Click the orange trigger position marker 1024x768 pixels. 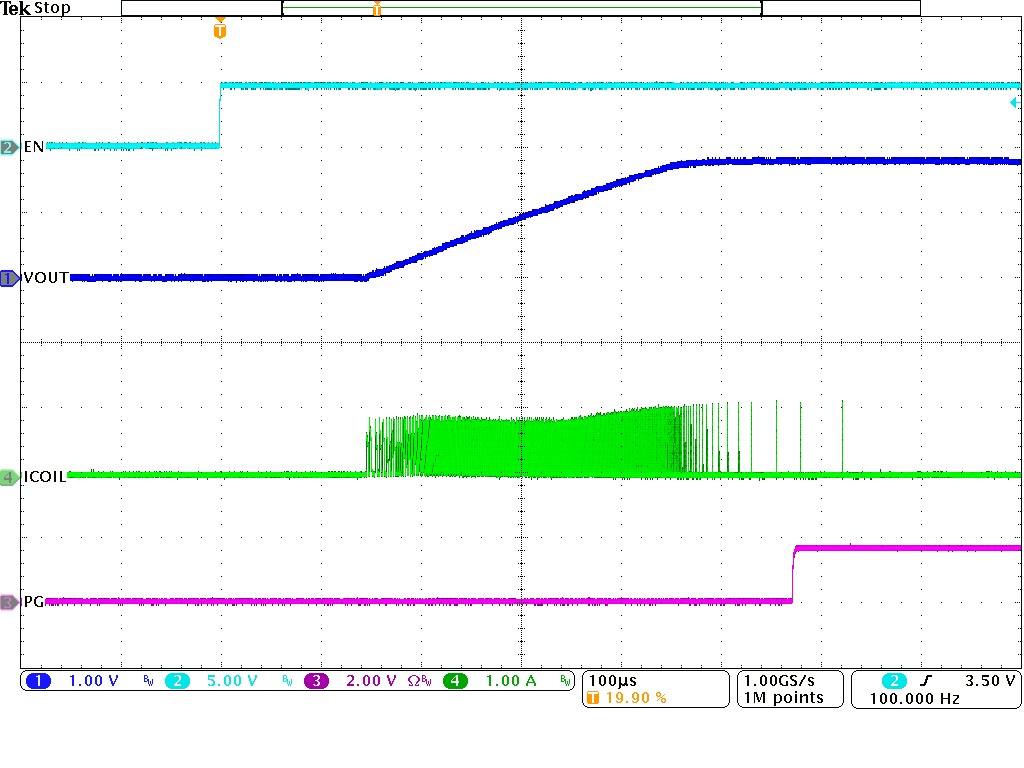220,30
